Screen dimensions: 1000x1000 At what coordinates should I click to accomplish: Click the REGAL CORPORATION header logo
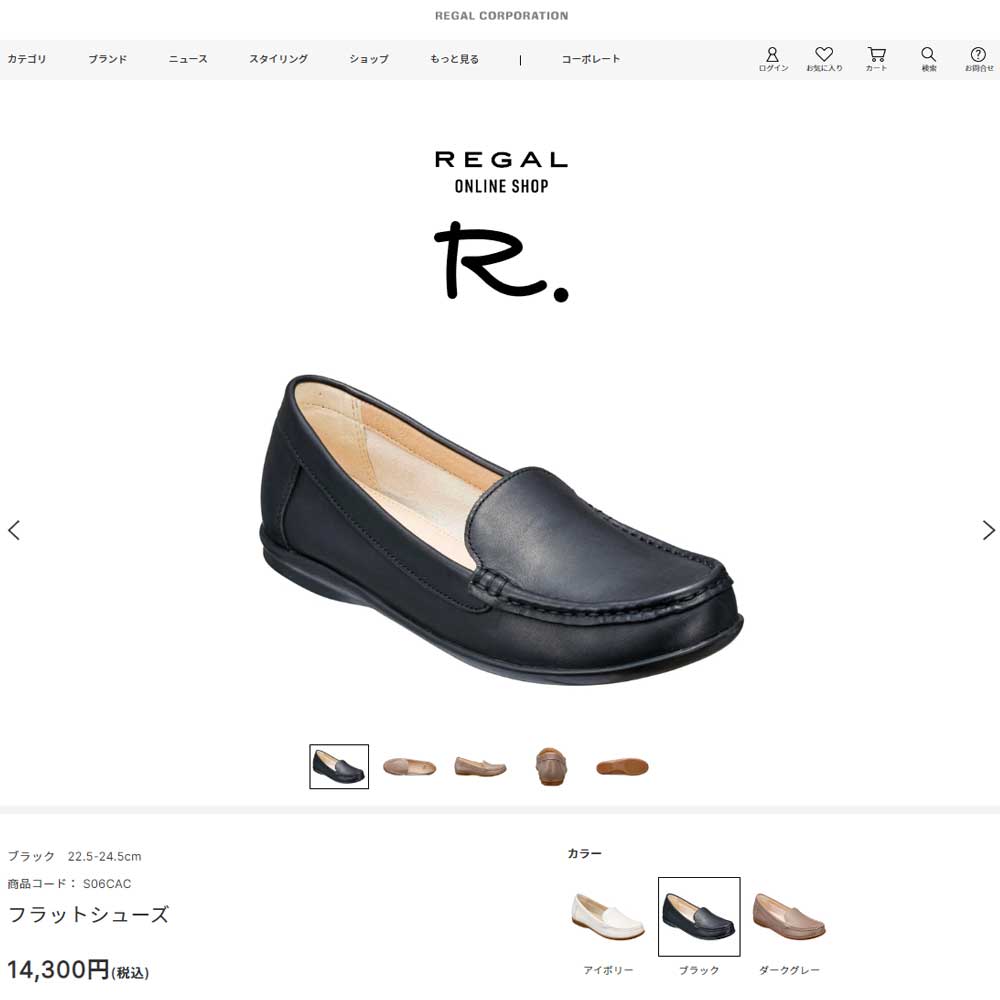point(499,15)
